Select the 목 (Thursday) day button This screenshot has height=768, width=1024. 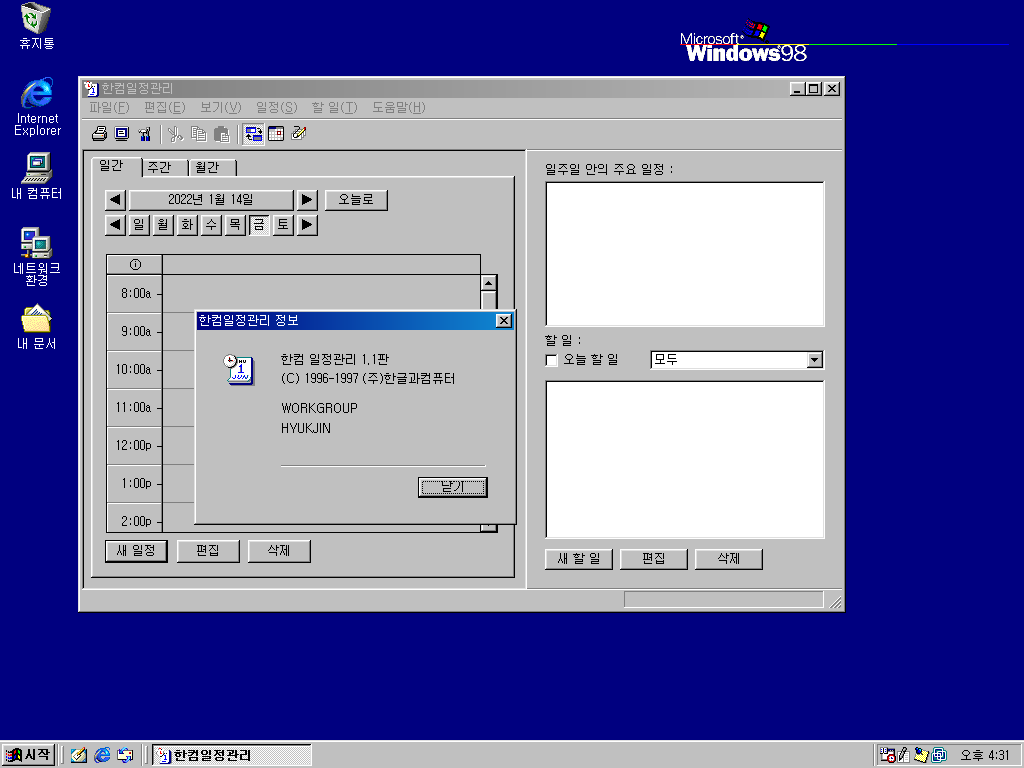(235, 225)
